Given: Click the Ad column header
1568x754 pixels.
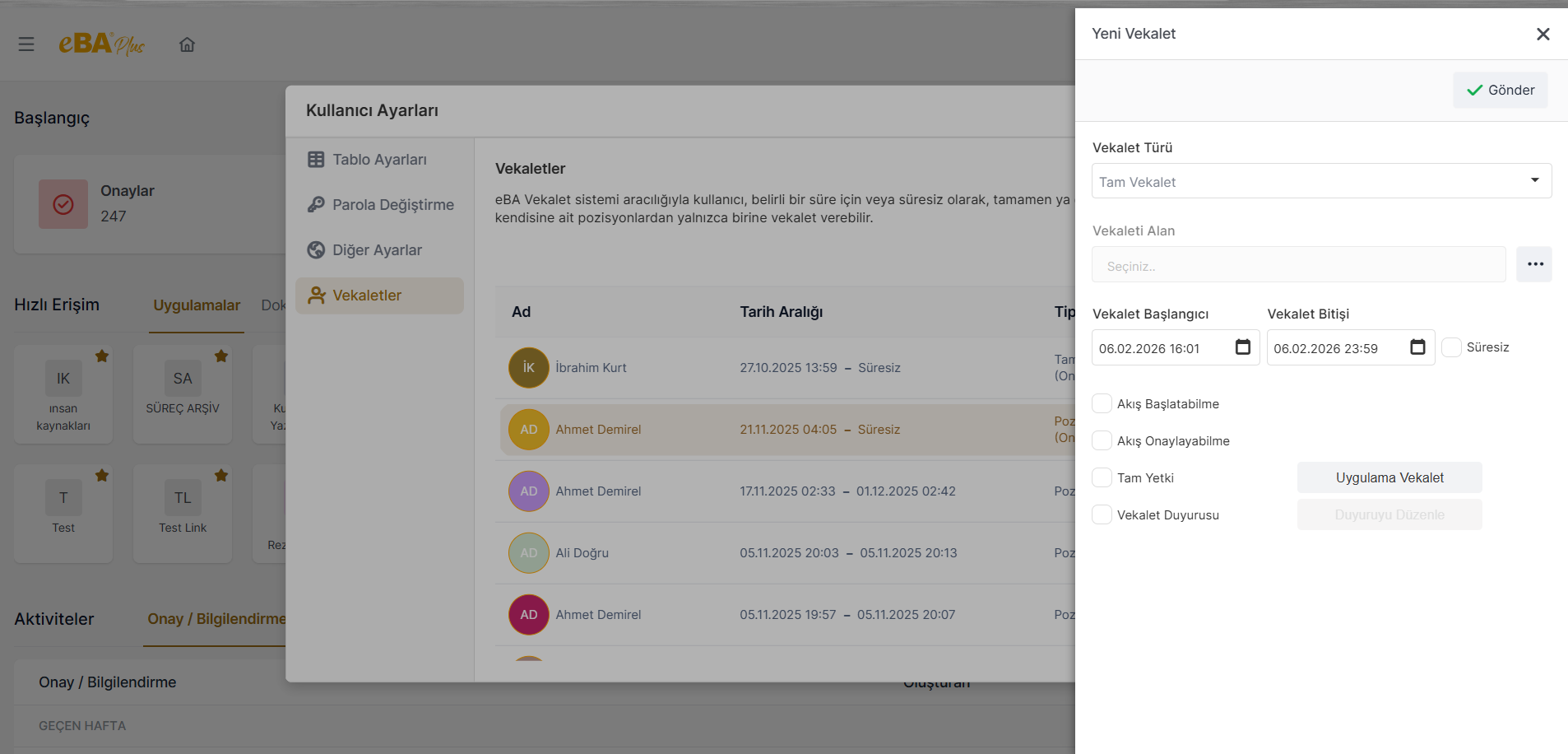Looking at the screenshot, I should [x=522, y=312].
